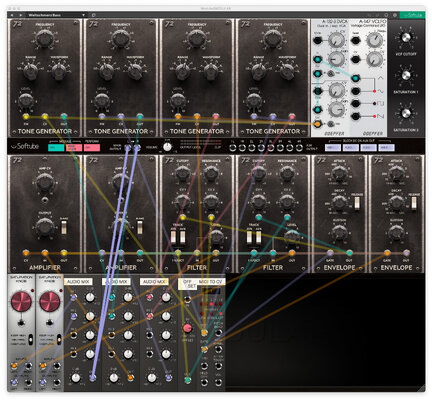Screen dimensions: 432x400
Task: Click the third Tone Generator OUT jack
Action: [x=216, y=117]
